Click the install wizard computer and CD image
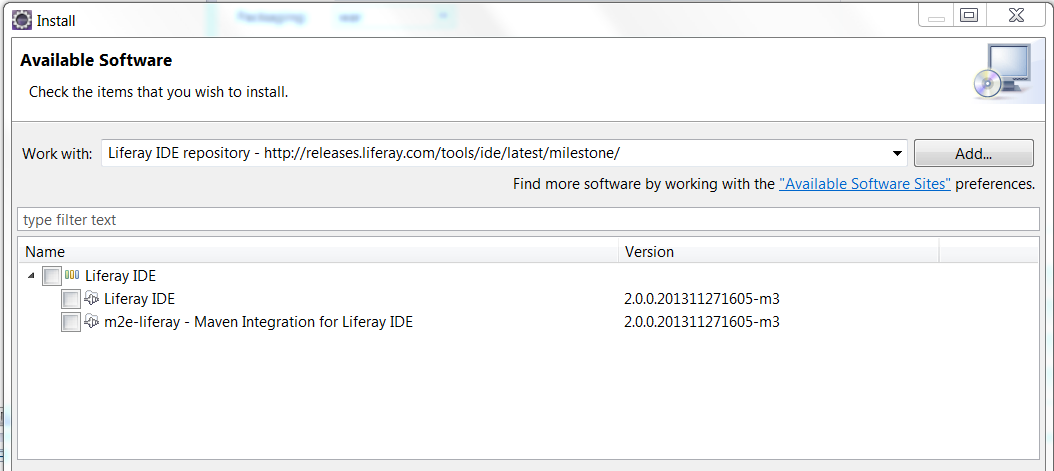This screenshot has width=1054, height=471. tap(1003, 73)
